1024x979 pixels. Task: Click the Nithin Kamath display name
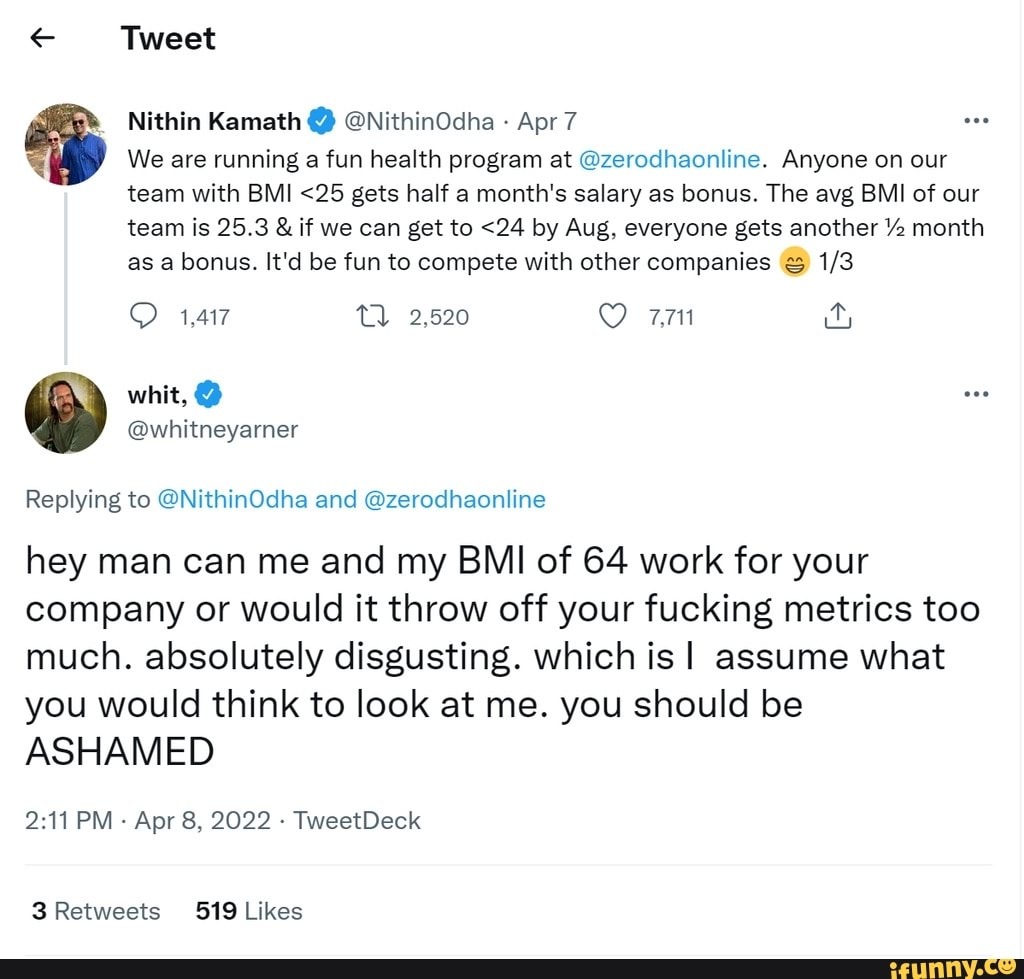214,122
